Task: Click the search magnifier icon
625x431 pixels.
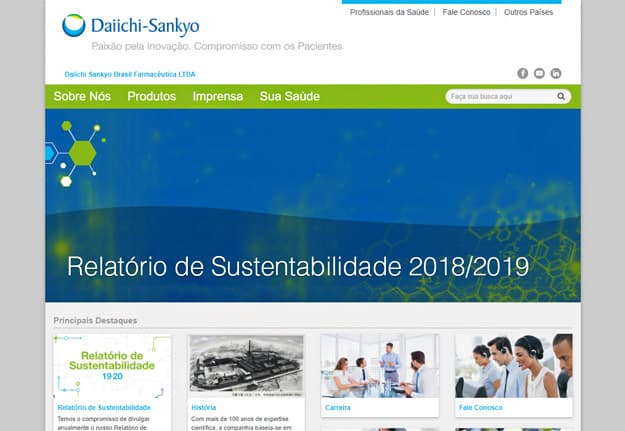Action: click(561, 96)
